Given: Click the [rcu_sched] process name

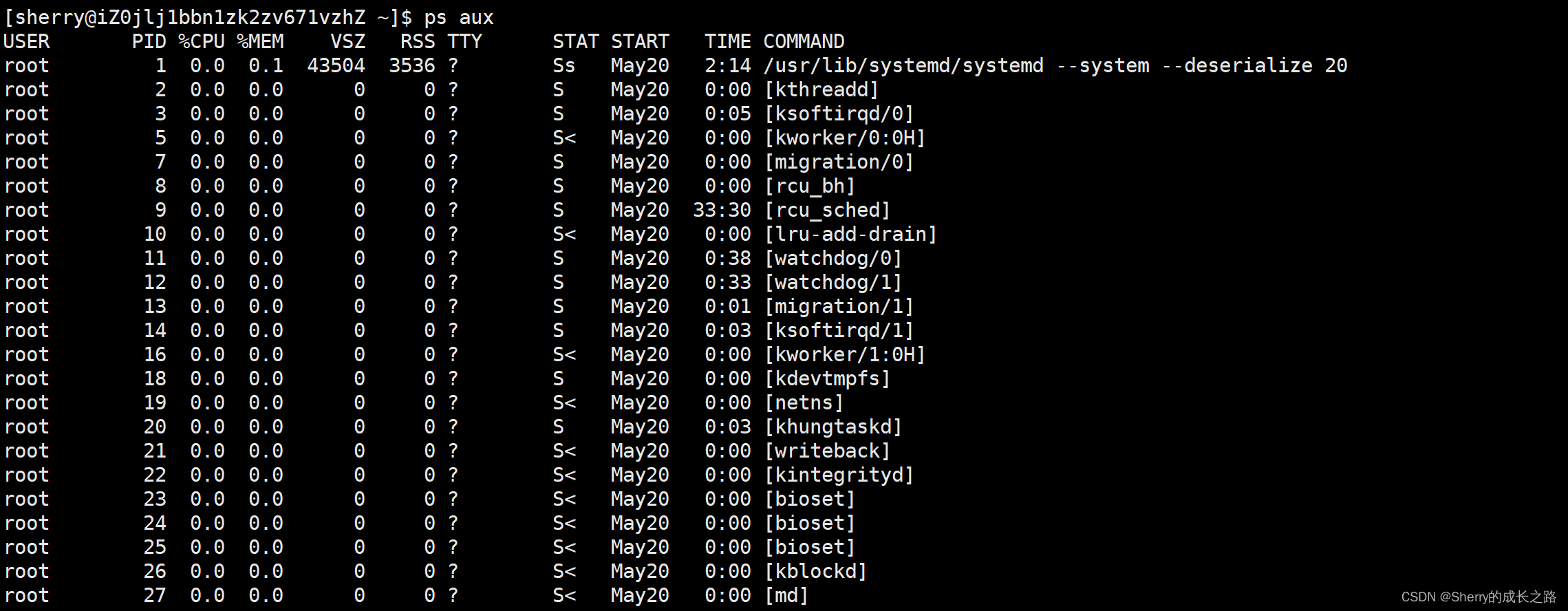Looking at the screenshot, I should coord(828,211).
